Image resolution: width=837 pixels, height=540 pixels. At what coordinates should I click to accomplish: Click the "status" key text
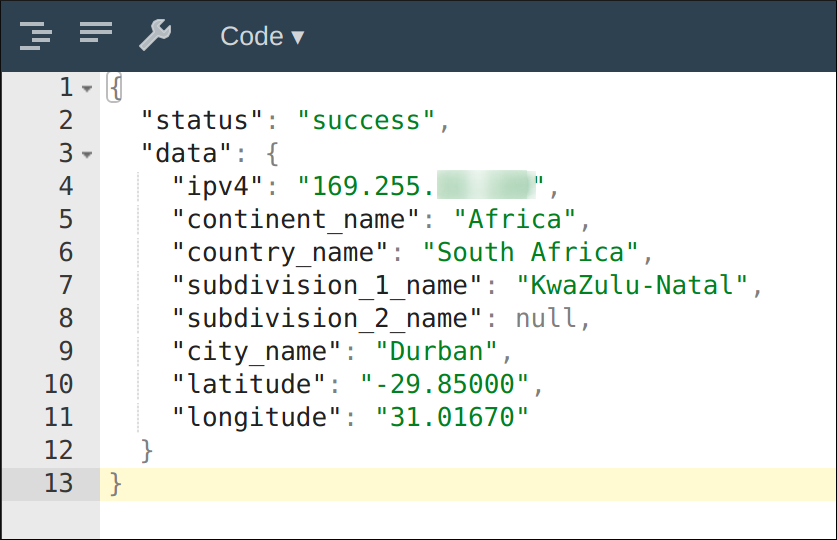click(202, 120)
